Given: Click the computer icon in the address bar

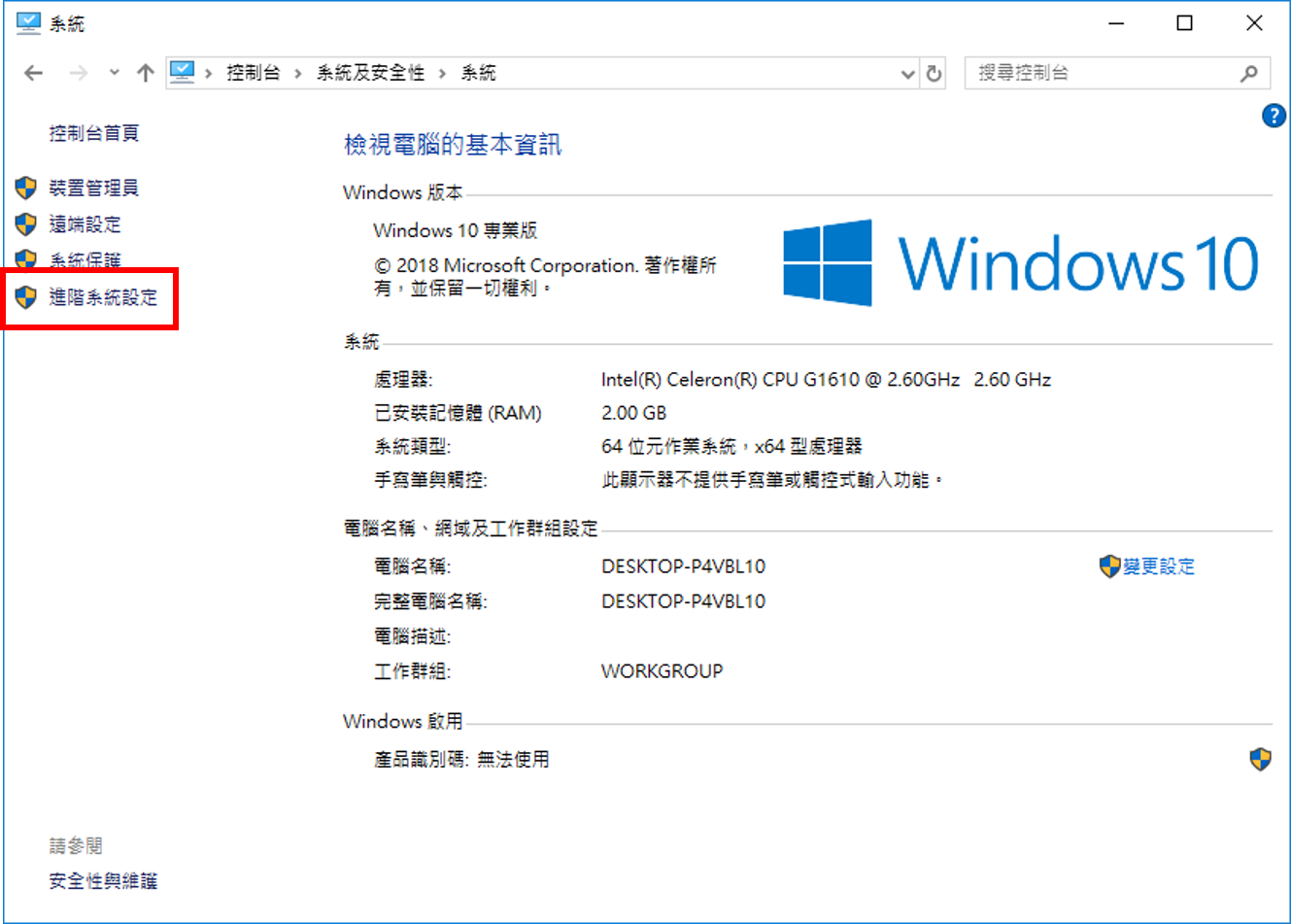Looking at the screenshot, I should [183, 72].
